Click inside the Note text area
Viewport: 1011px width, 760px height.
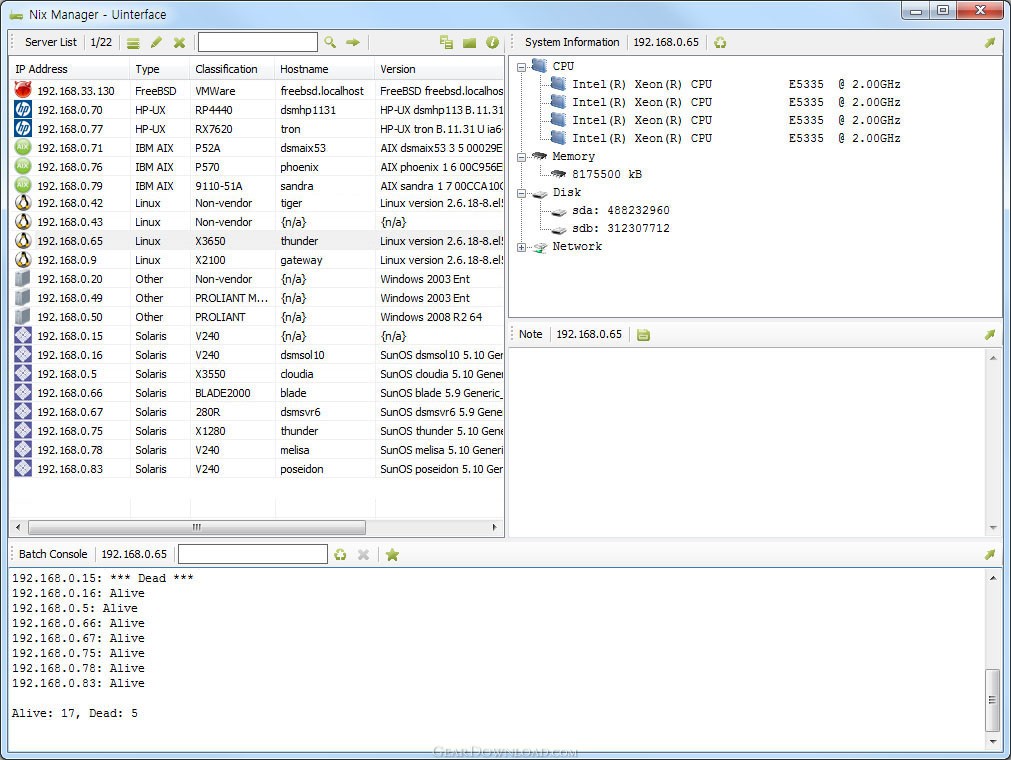point(747,442)
